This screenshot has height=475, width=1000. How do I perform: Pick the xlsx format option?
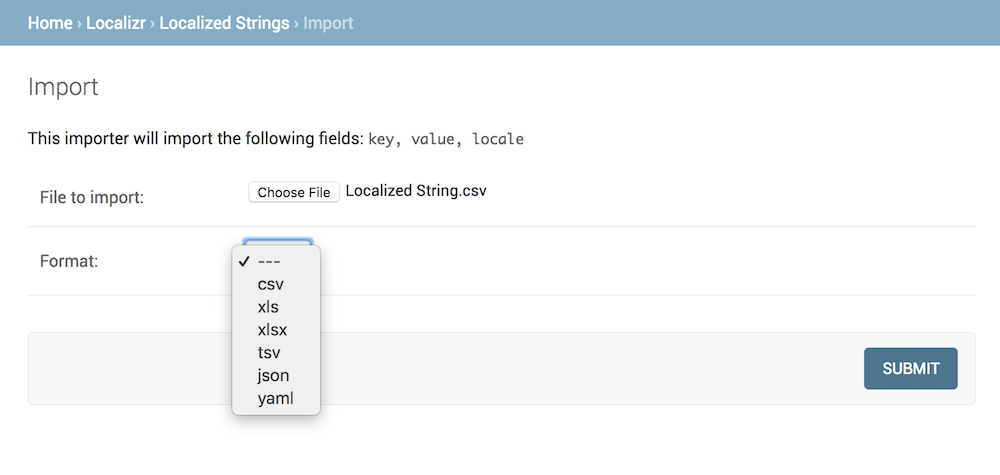tap(272, 330)
